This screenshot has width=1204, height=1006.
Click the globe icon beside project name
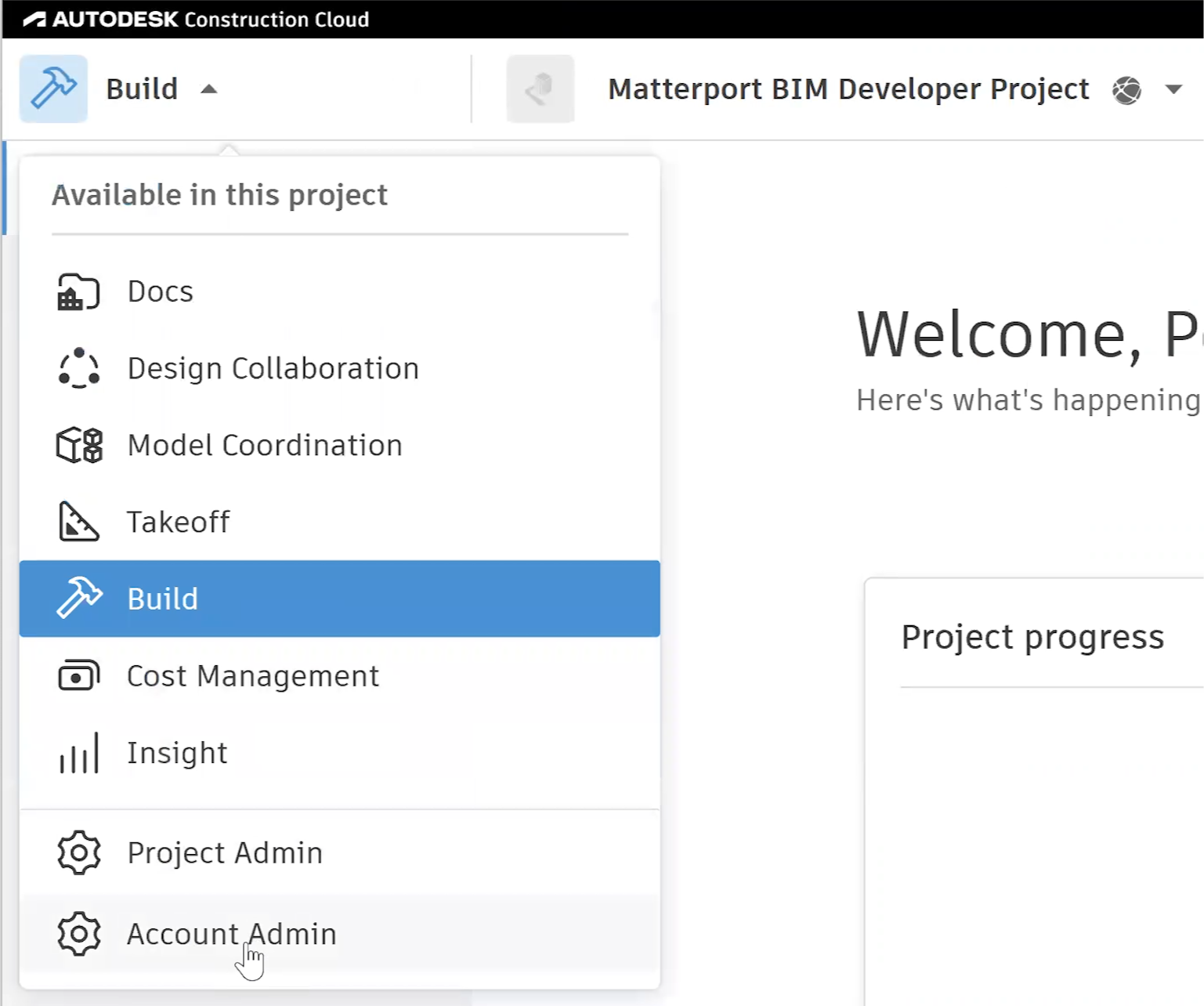point(1126,90)
